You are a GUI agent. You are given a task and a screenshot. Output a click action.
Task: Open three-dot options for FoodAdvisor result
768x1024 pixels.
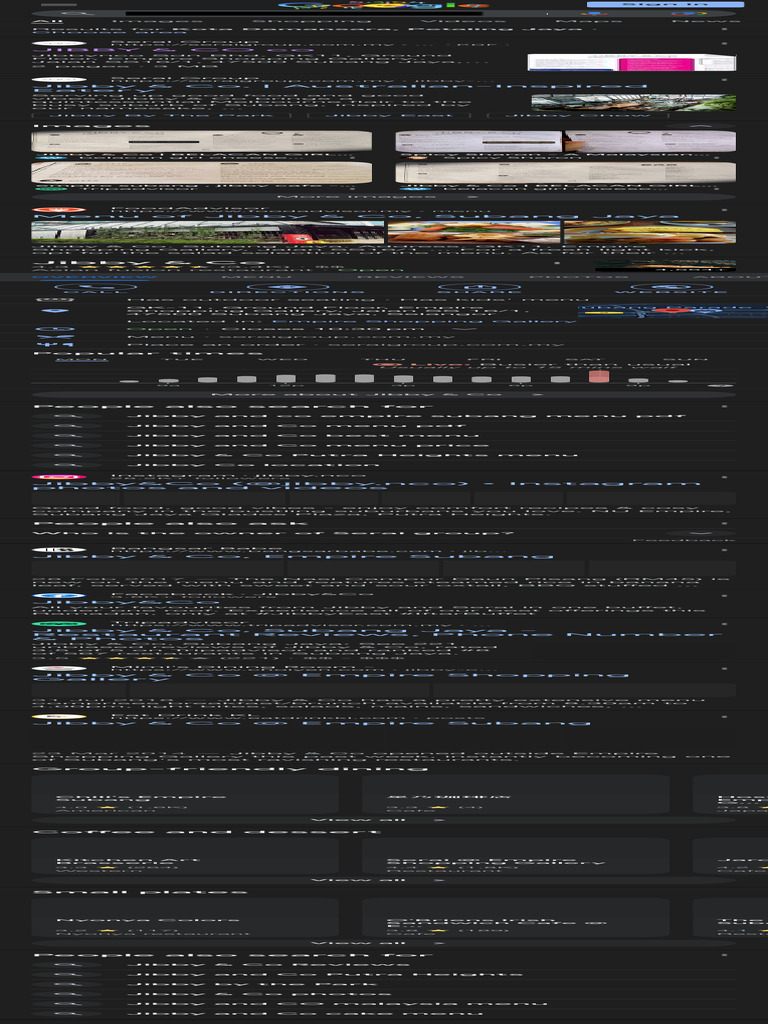pos(724,210)
